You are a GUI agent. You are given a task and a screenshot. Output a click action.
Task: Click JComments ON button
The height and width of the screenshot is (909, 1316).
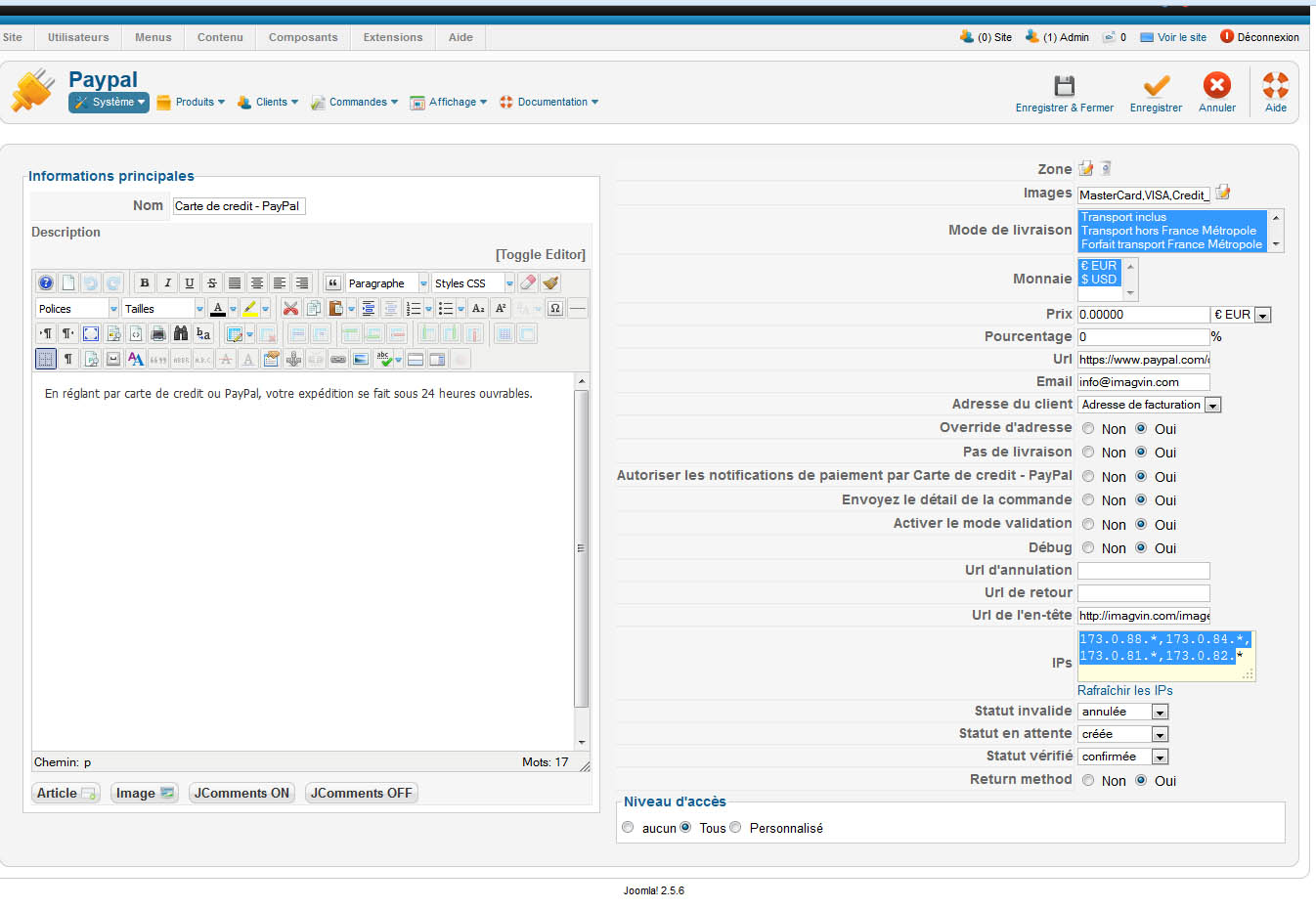click(x=241, y=793)
